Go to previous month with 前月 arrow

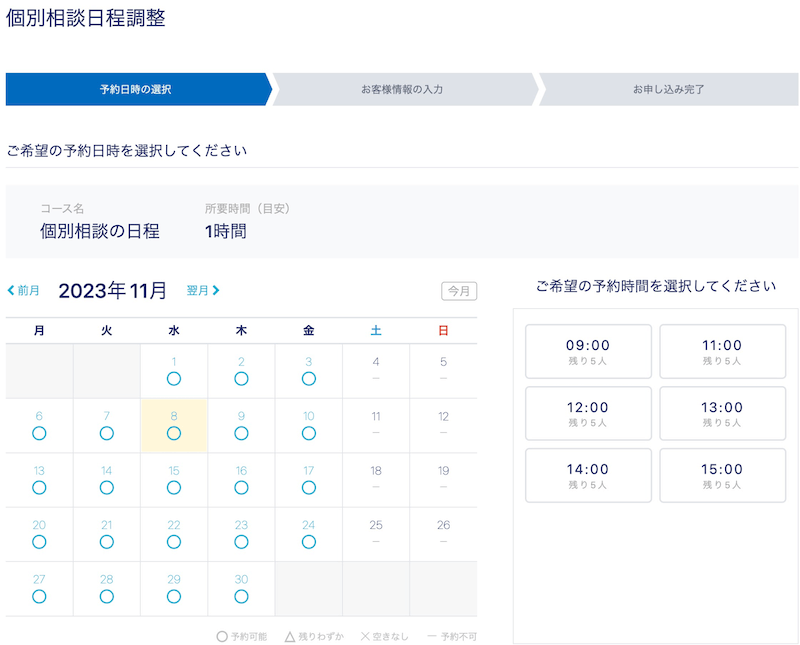click(x=24, y=291)
